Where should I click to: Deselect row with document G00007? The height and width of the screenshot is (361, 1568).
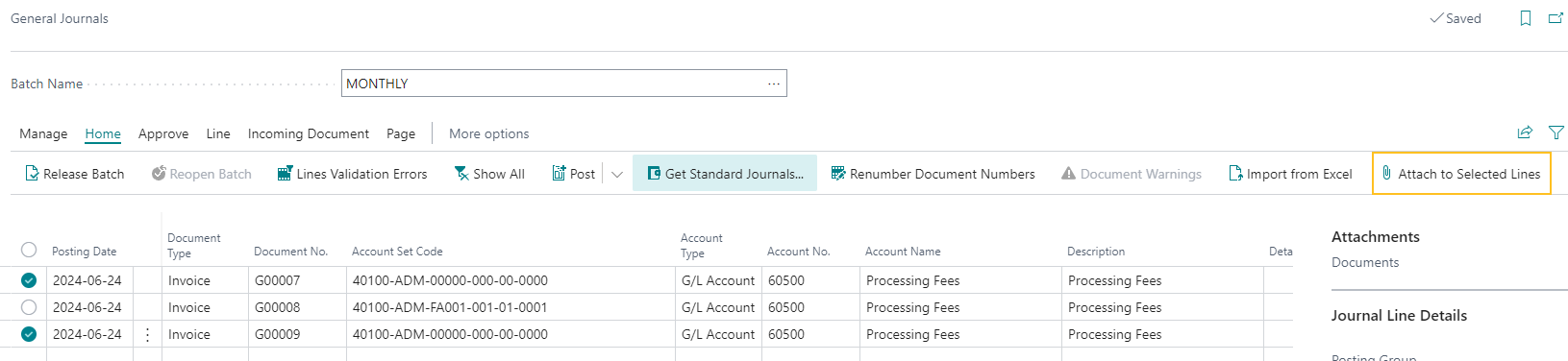(29, 280)
